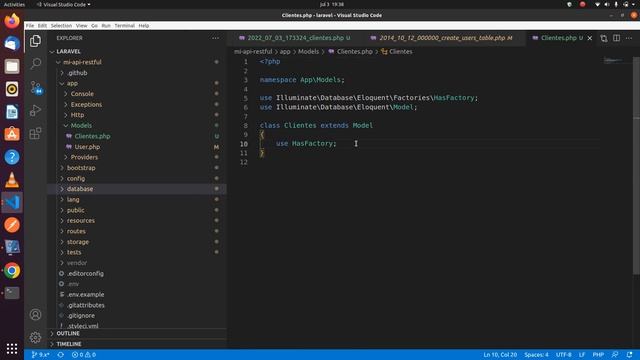Launch Firefox from the Ubuntu dock
Viewport: 640px width, 360px height.
pos(12,21)
